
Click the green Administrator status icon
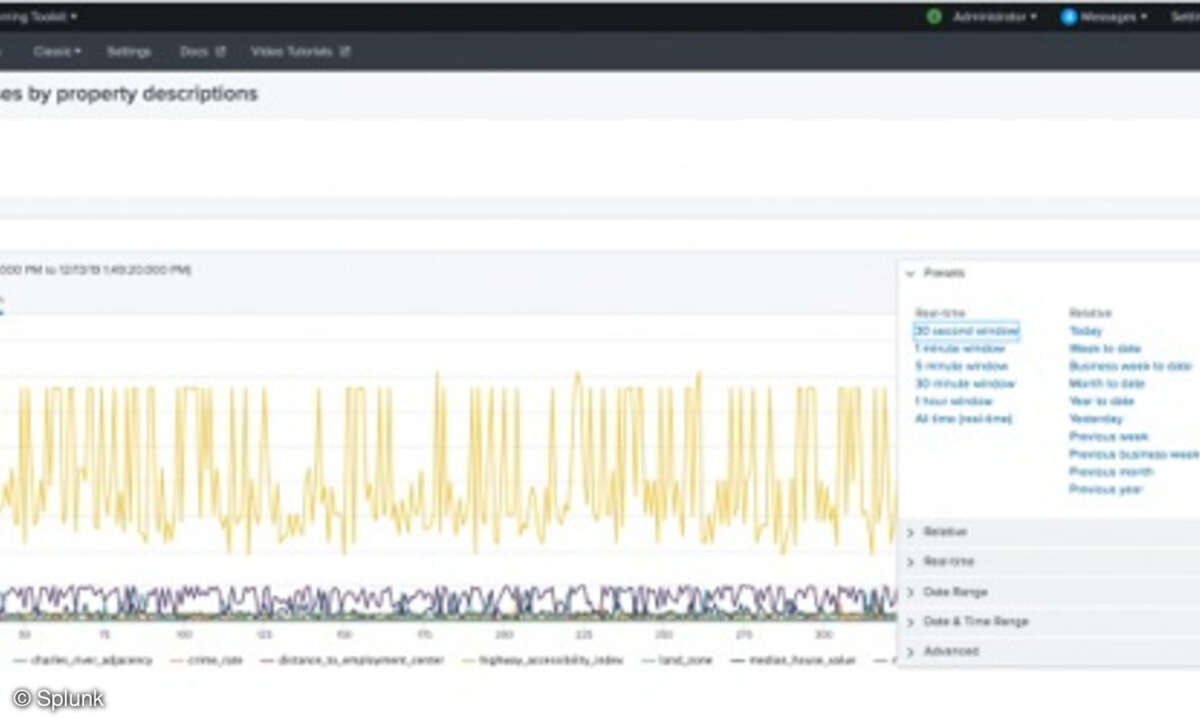[x=934, y=17]
